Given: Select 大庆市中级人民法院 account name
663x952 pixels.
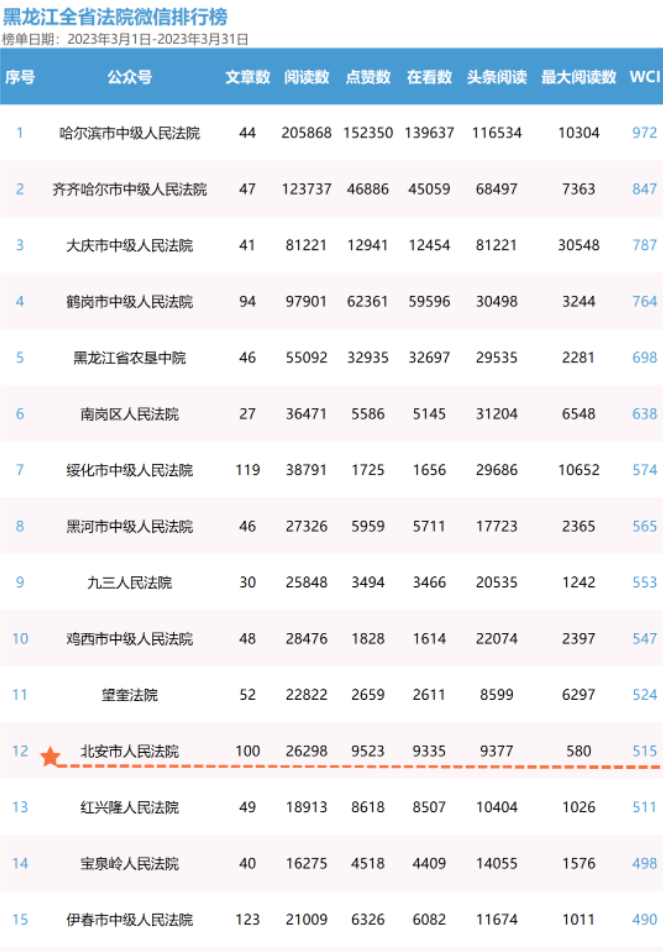Looking at the screenshot, I should (129, 245).
